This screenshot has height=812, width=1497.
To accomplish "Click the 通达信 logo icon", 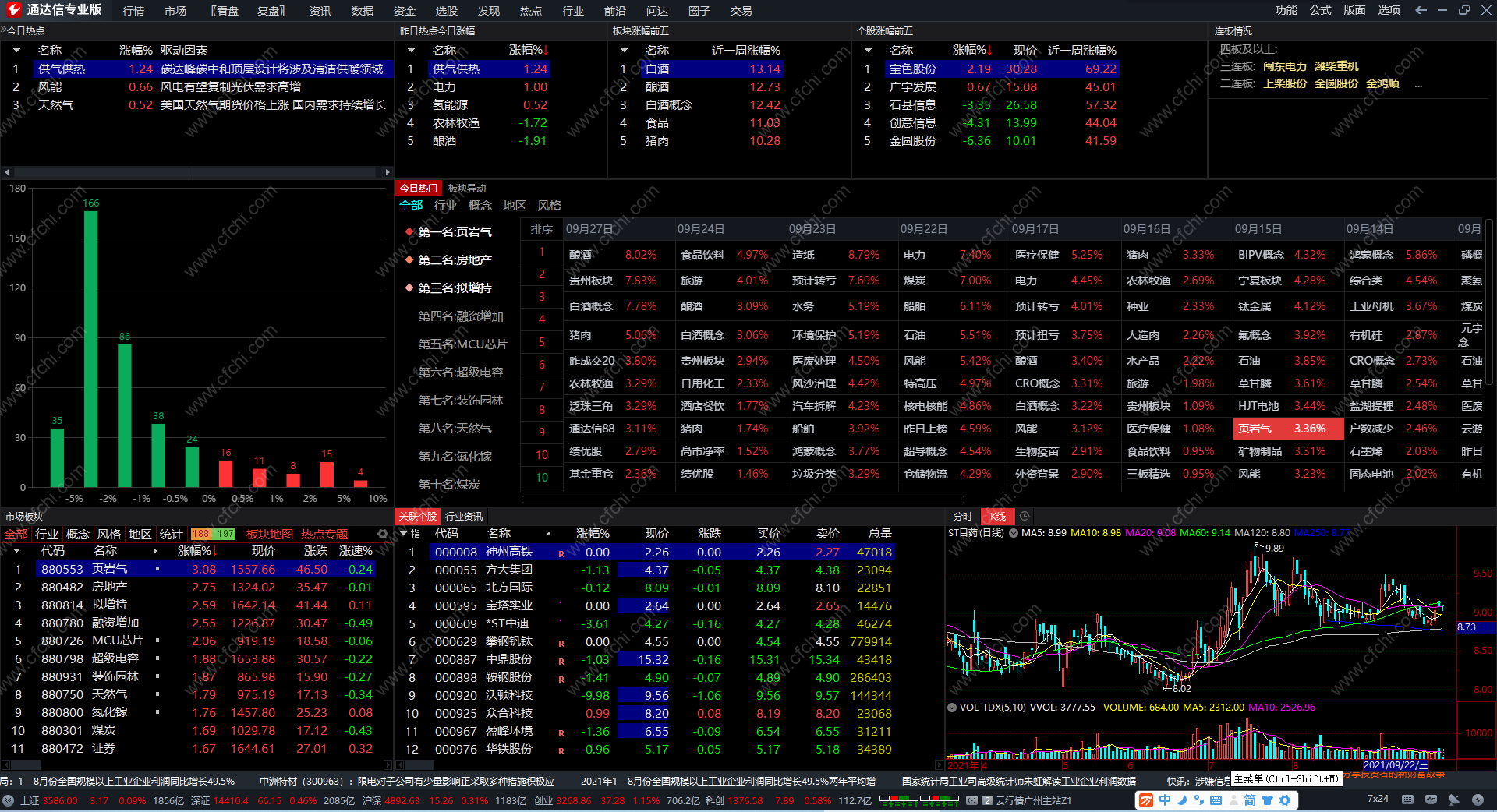I will tap(13, 10).
